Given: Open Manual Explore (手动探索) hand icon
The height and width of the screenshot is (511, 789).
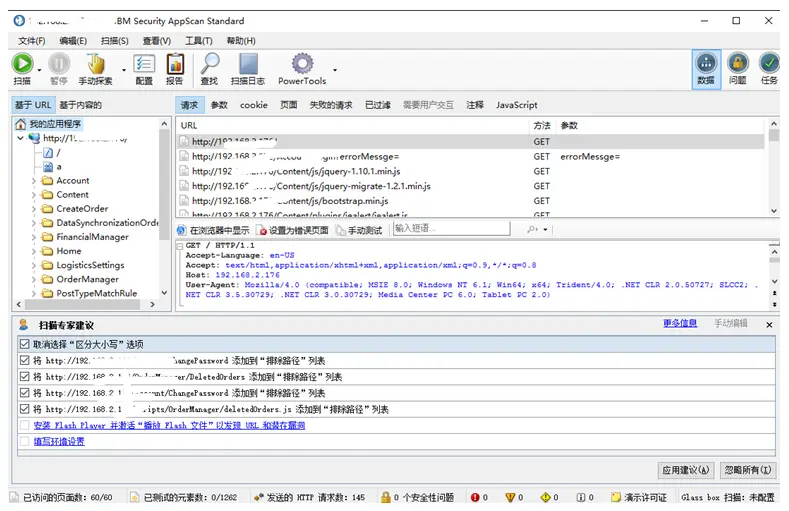Looking at the screenshot, I should [x=96, y=64].
